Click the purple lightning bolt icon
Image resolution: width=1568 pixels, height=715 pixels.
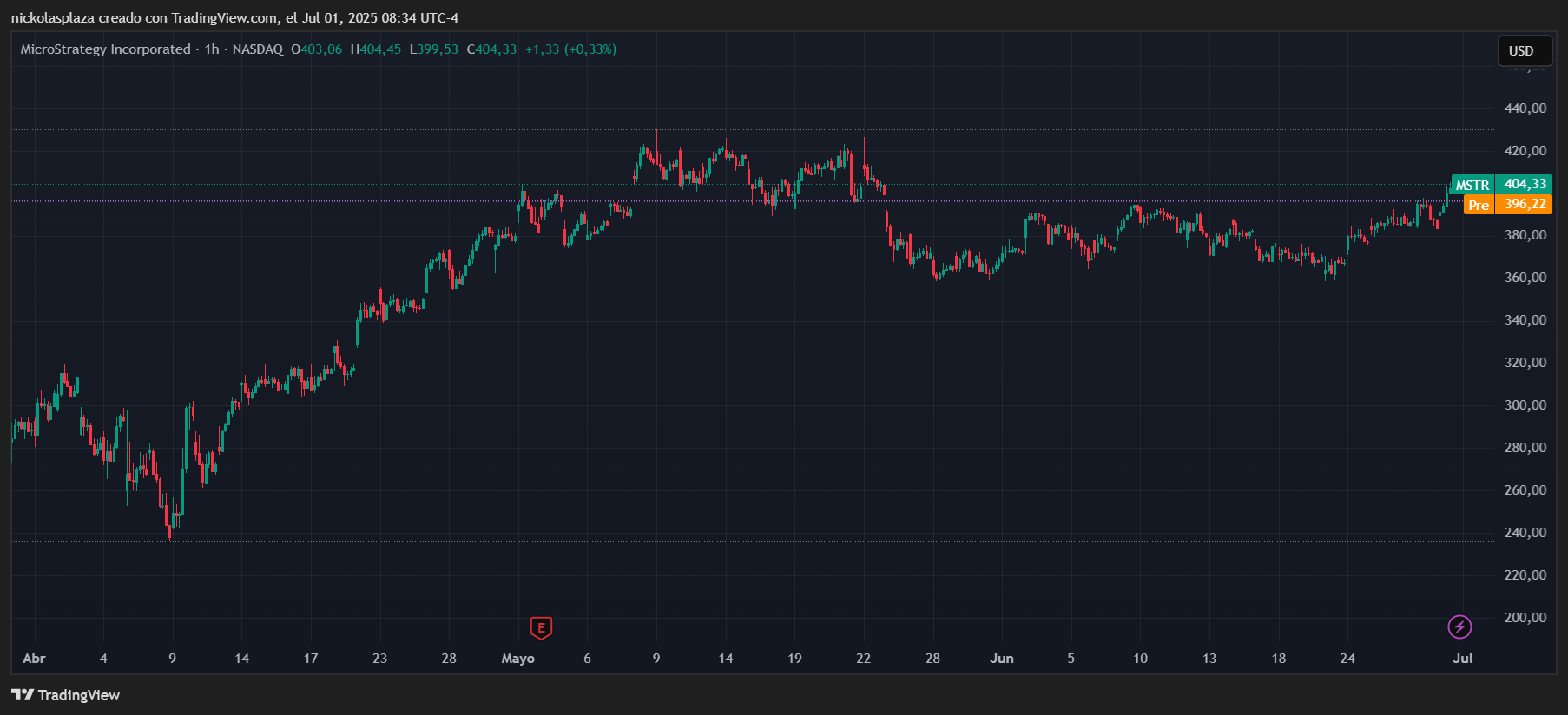coord(1459,626)
